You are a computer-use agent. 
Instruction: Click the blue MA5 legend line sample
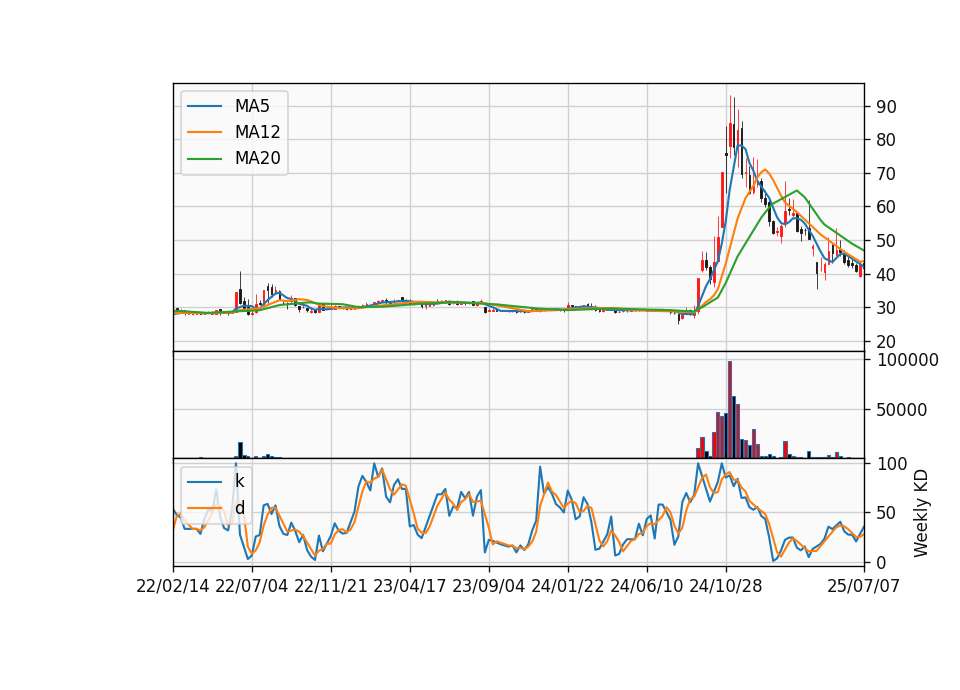(x=204, y=106)
